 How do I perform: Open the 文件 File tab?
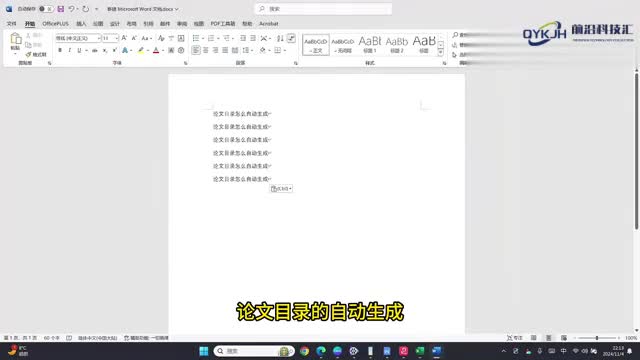point(11,24)
